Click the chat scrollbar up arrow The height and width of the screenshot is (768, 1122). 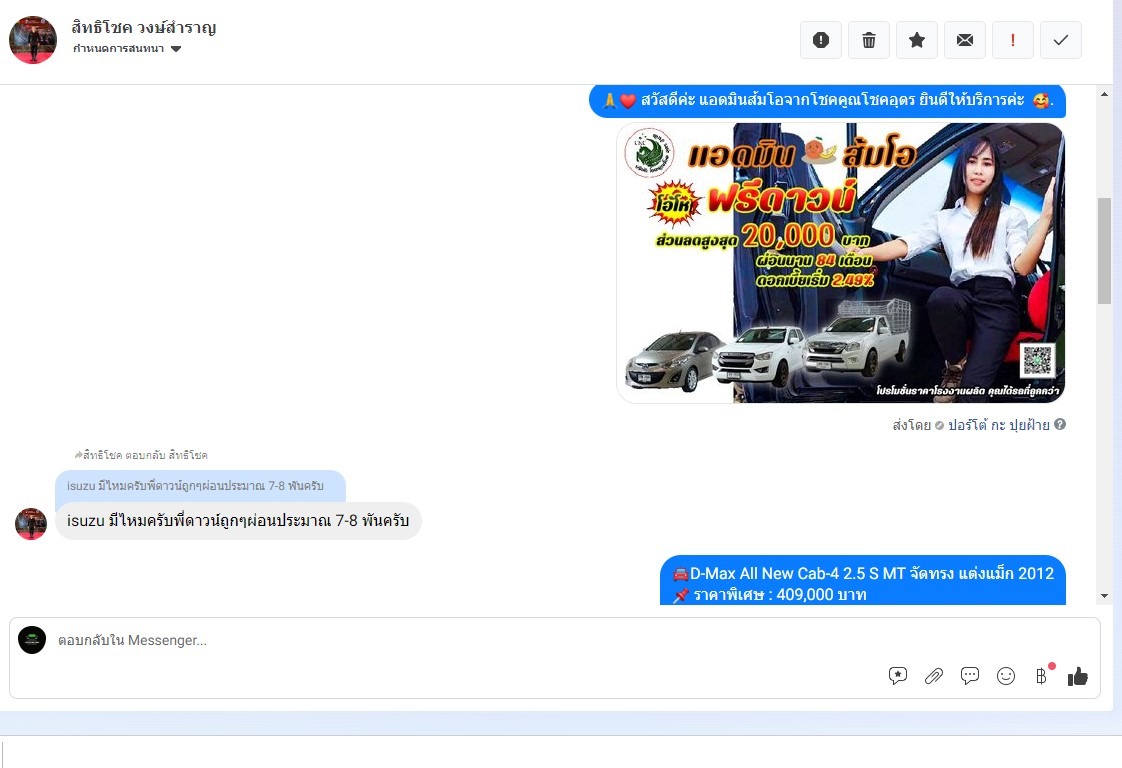tap(1104, 94)
